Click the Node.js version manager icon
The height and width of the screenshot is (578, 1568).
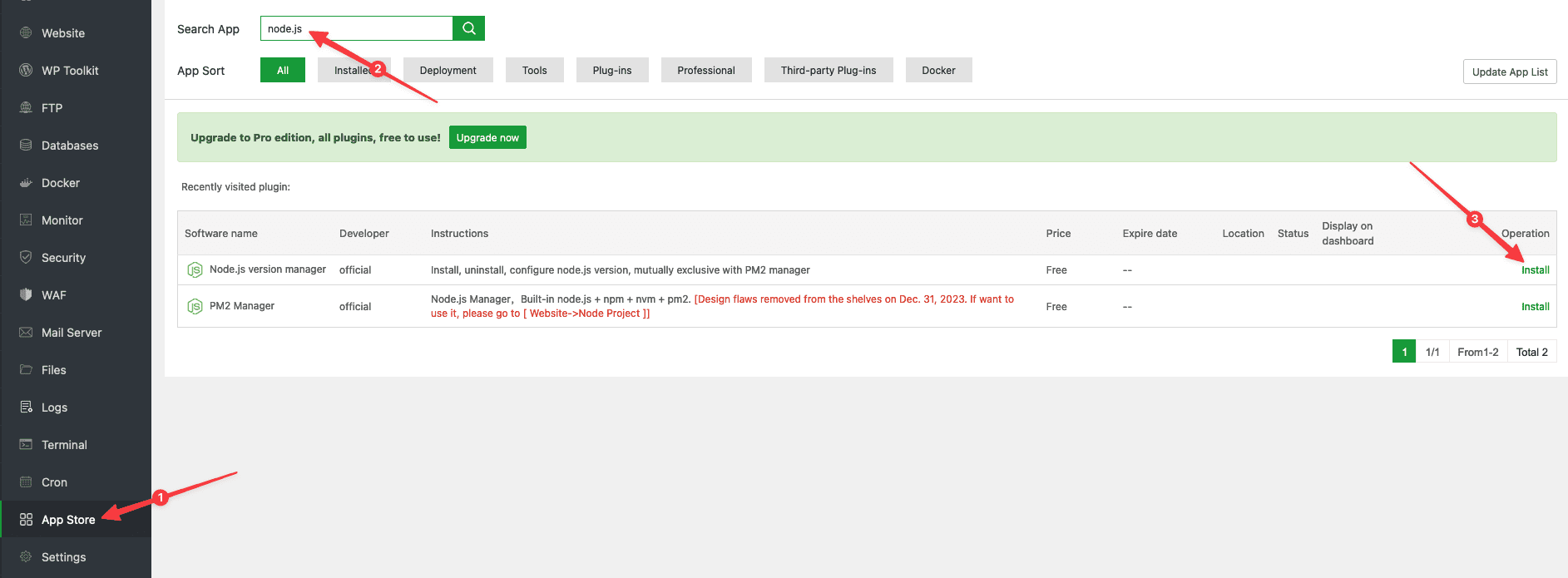tap(195, 270)
